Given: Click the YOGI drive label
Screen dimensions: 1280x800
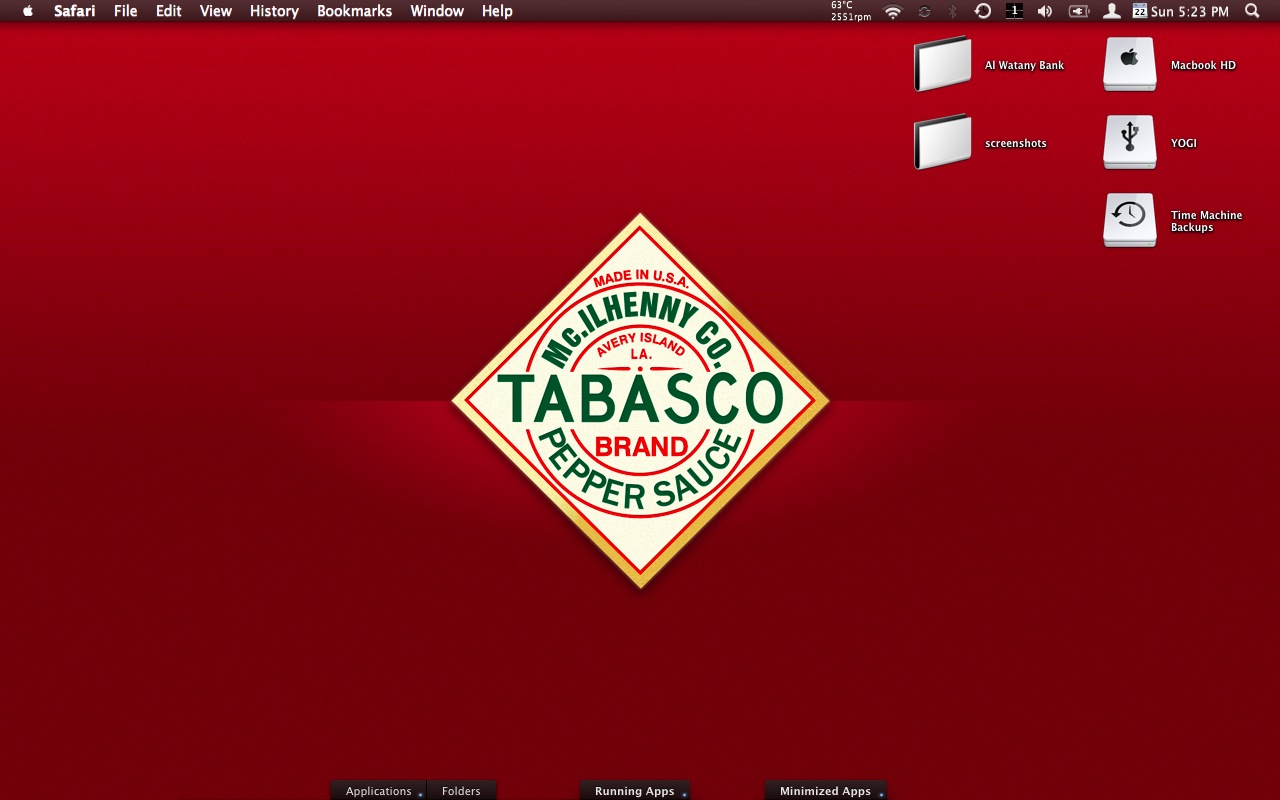Looking at the screenshot, I should pyautogui.click(x=1183, y=143).
